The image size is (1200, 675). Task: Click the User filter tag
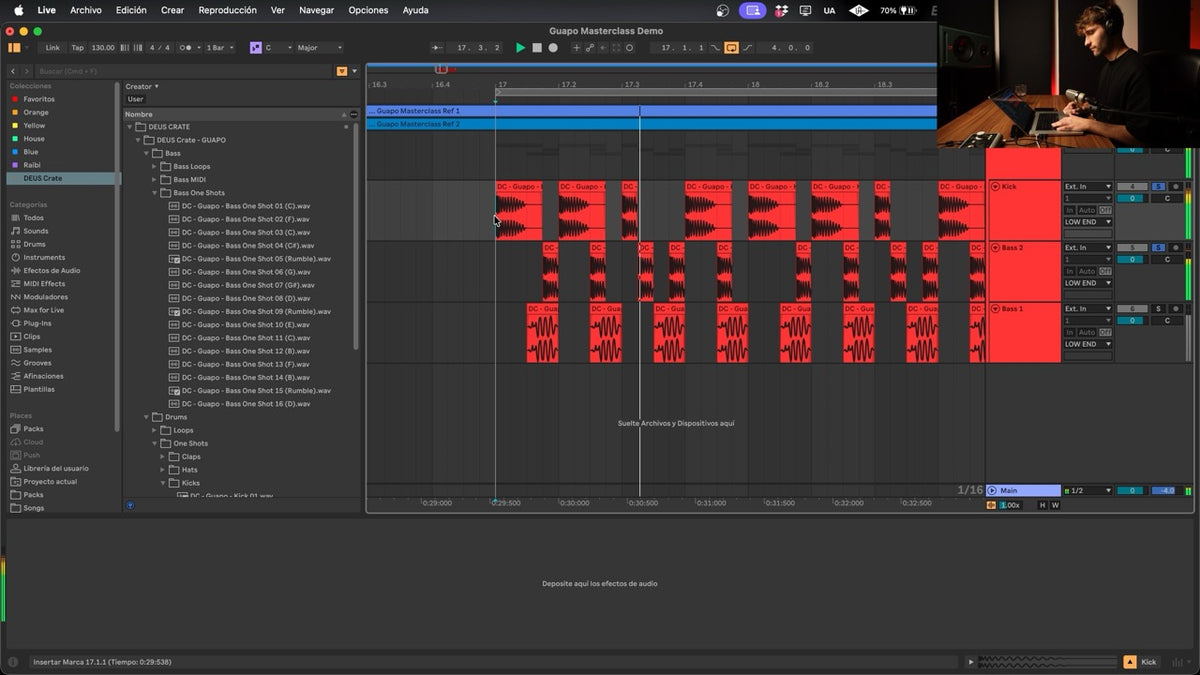tap(135, 99)
